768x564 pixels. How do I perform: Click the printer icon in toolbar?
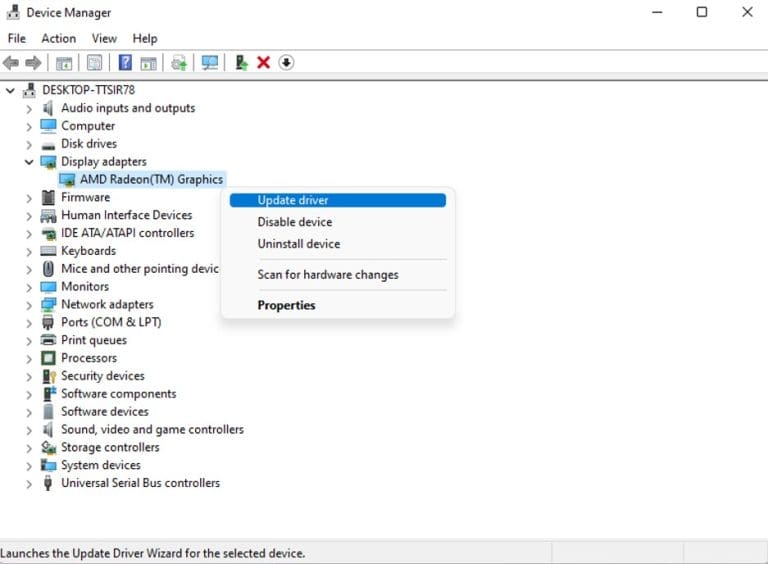click(x=179, y=63)
